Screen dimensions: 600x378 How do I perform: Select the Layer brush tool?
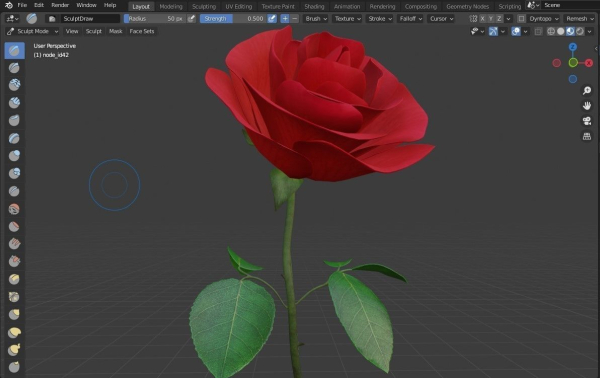click(14, 138)
